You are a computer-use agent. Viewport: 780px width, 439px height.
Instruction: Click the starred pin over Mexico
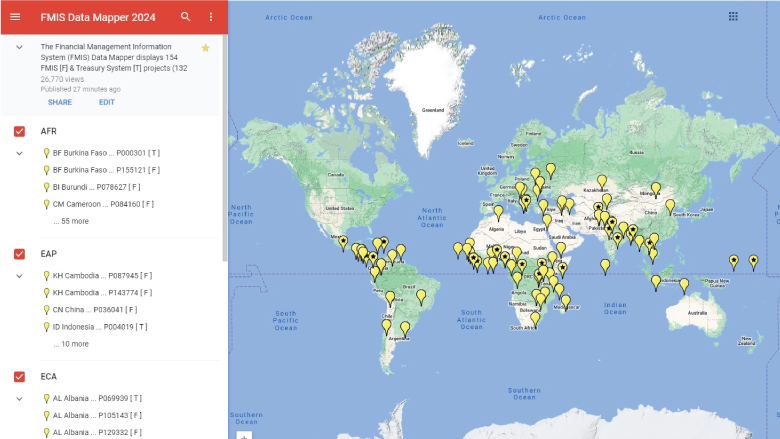tap(343, 243)
